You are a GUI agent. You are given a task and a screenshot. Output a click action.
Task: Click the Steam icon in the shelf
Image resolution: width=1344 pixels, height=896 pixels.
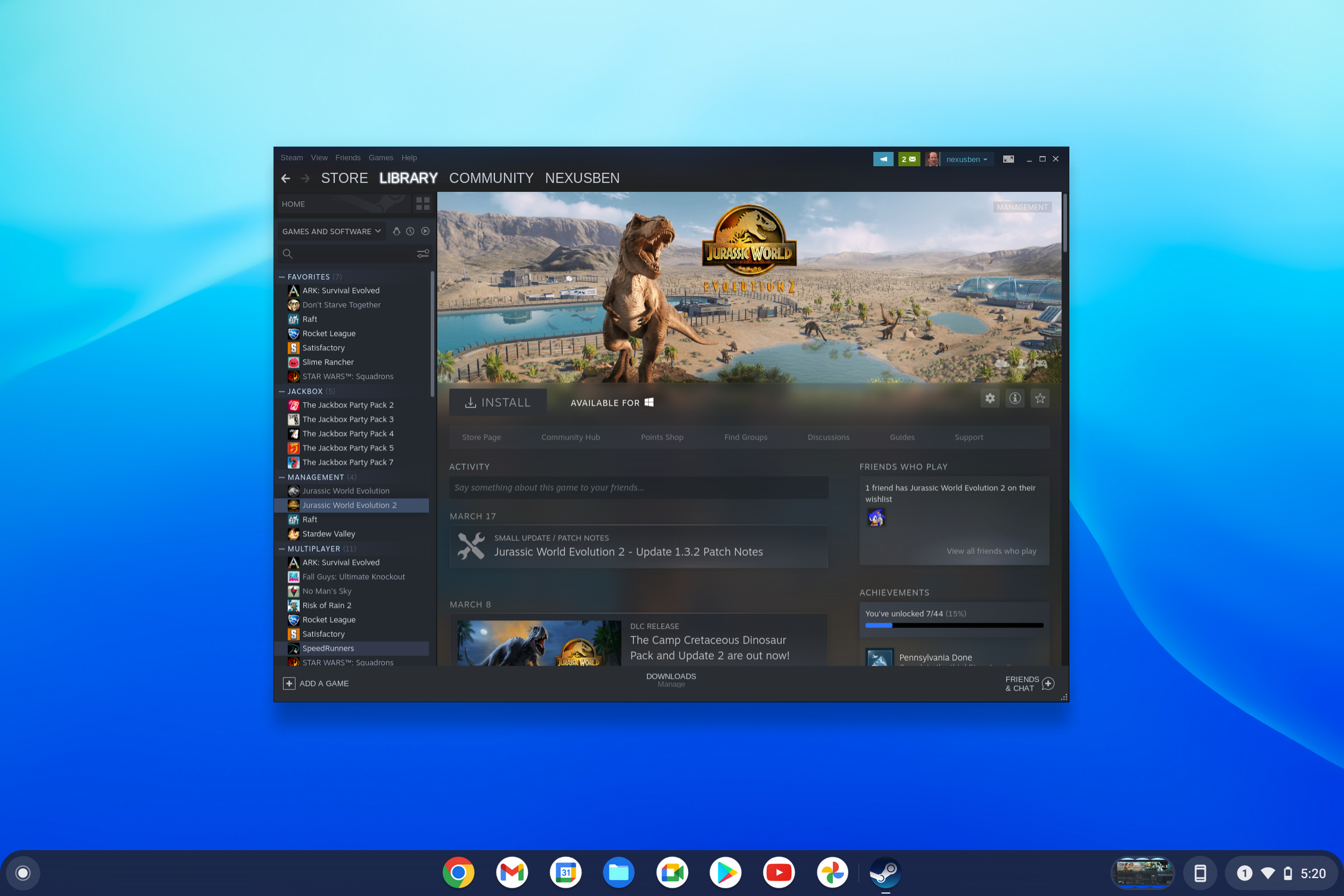tap(885, 872)
